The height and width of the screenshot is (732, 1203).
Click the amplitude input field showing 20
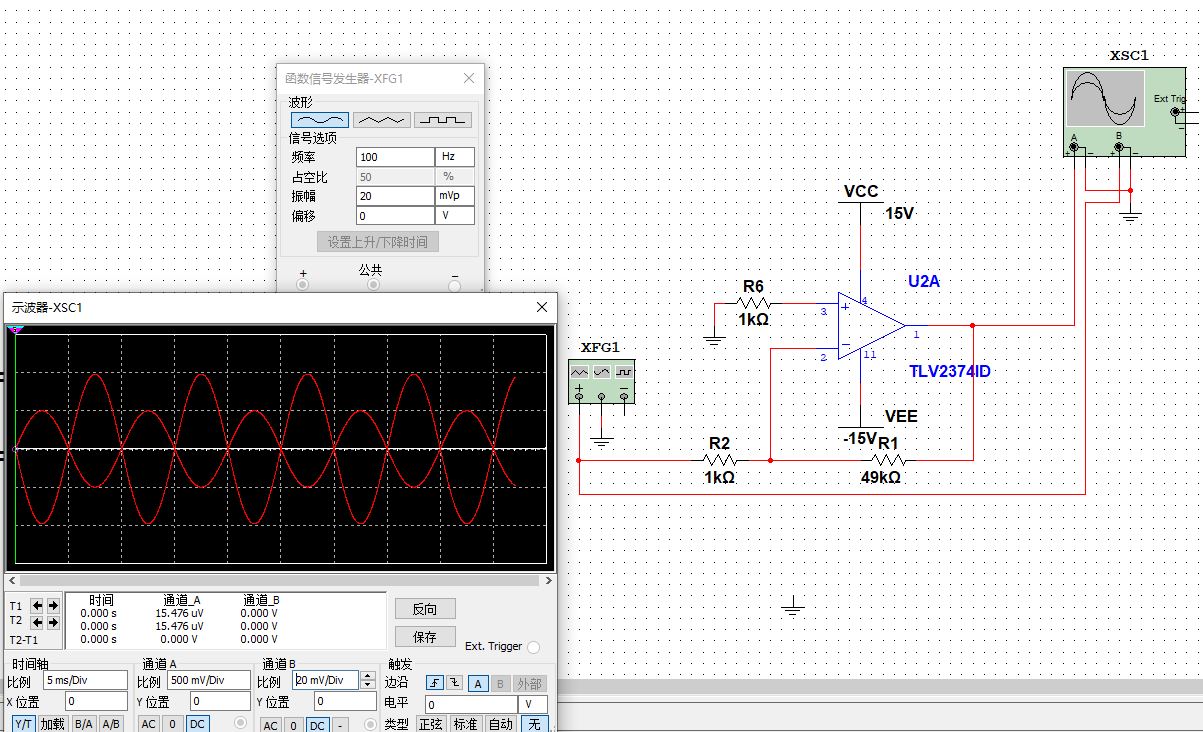click(395, 196)
